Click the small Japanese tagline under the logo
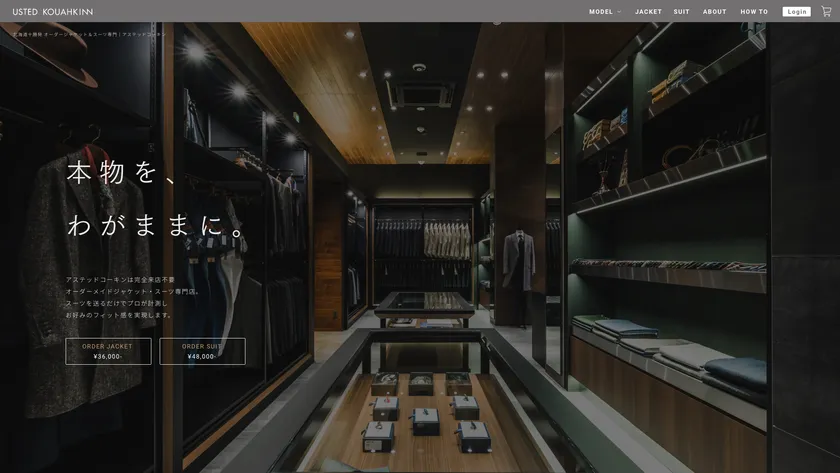 [x=89, y=34]
